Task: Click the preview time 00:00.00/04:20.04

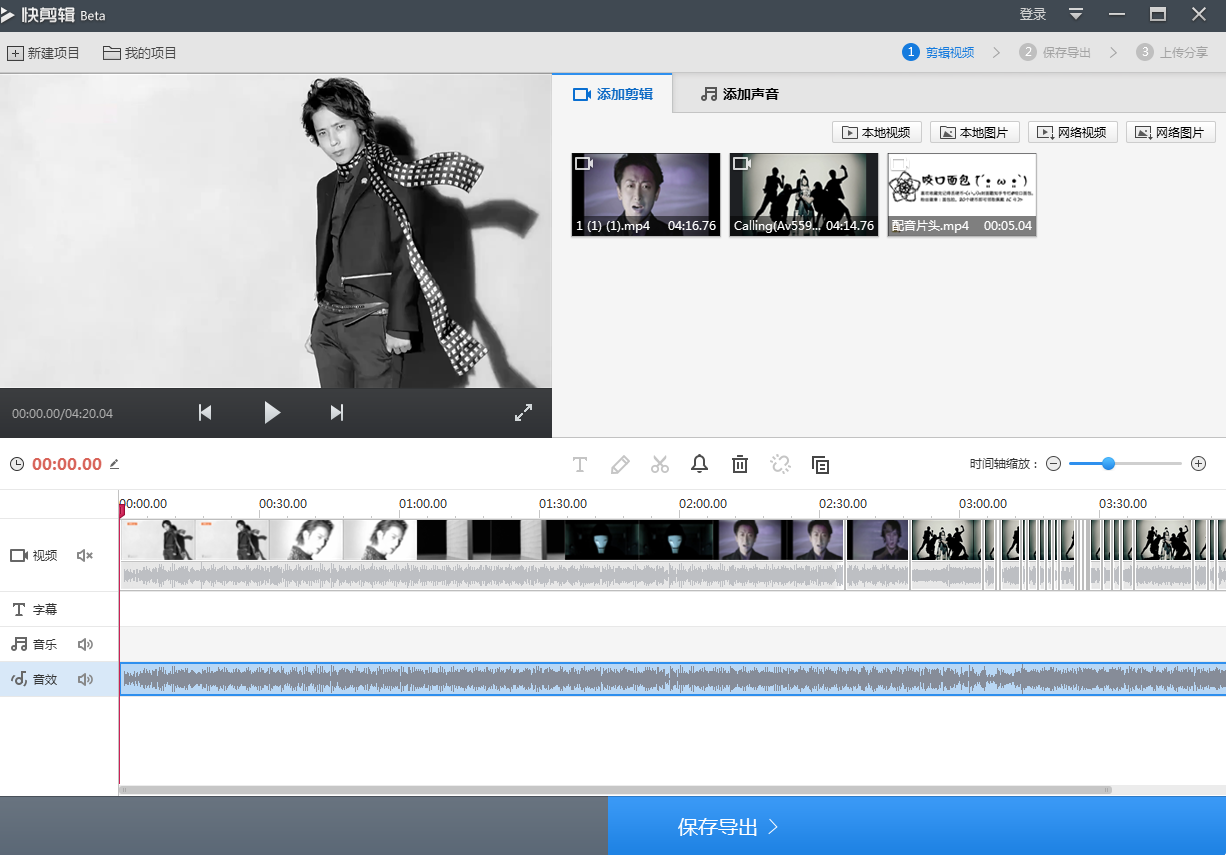Action: click(x=62, y=413)
